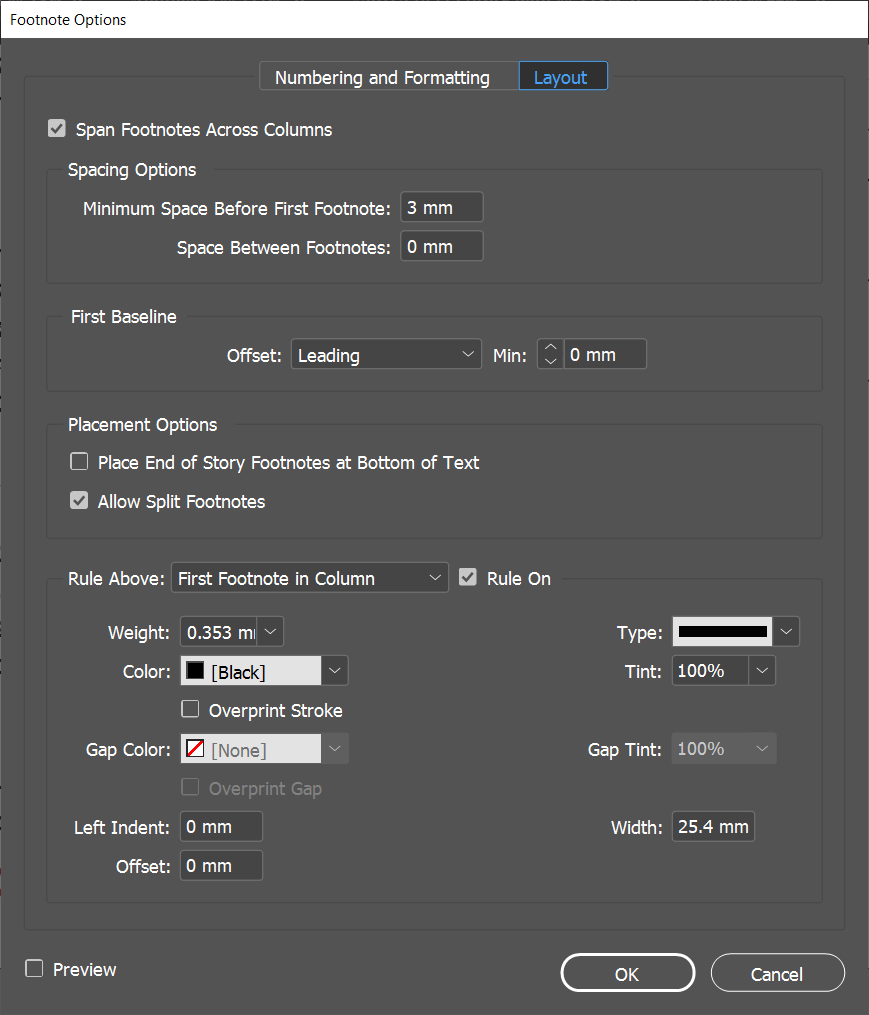Screen dimensions: 869x1015
Task: Switch to Numbering and Formatting tab
Action: coord(382,77)
